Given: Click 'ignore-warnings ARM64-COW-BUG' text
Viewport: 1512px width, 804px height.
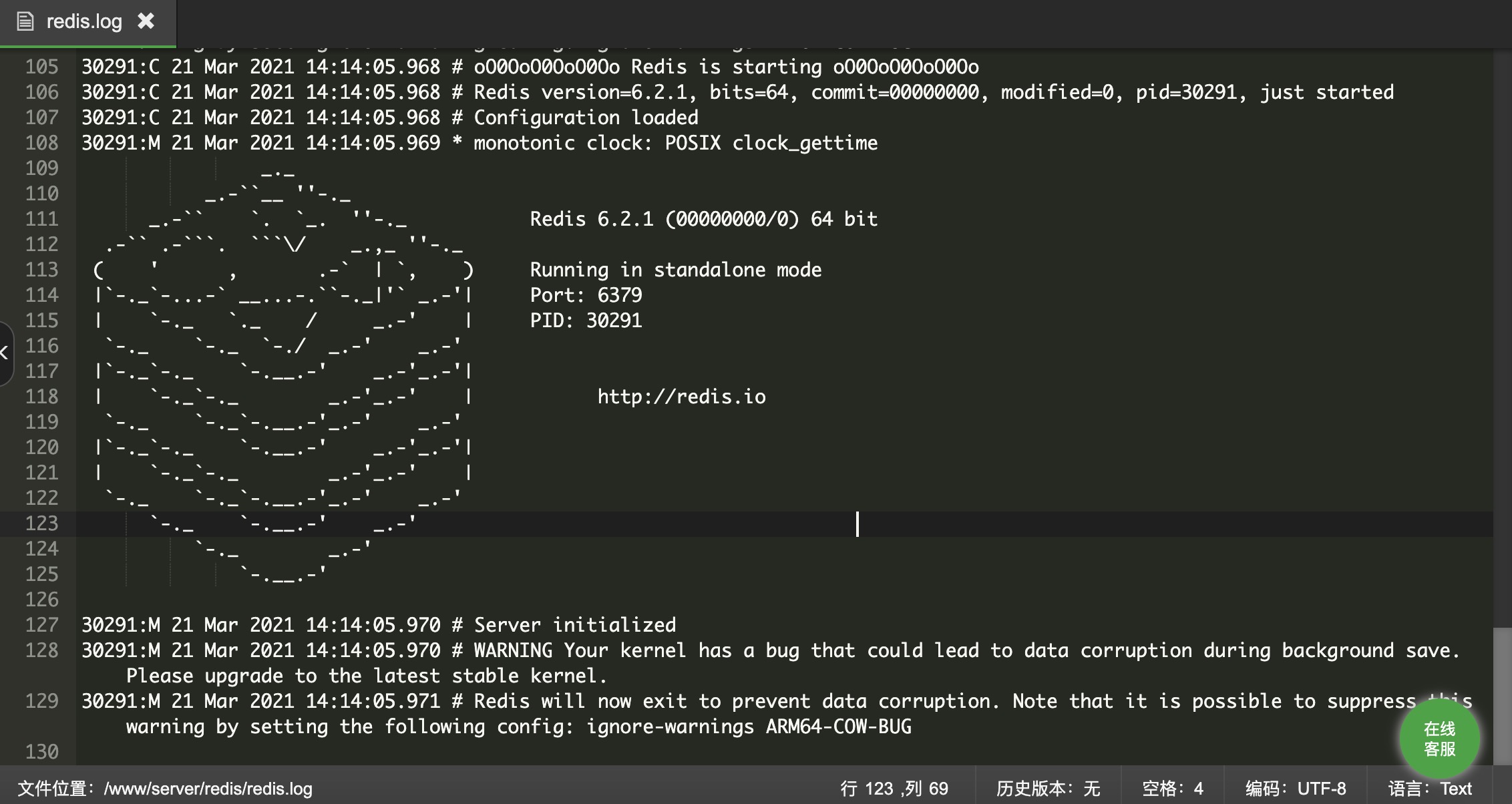Looking at the screenshot, I should point(749,727).
